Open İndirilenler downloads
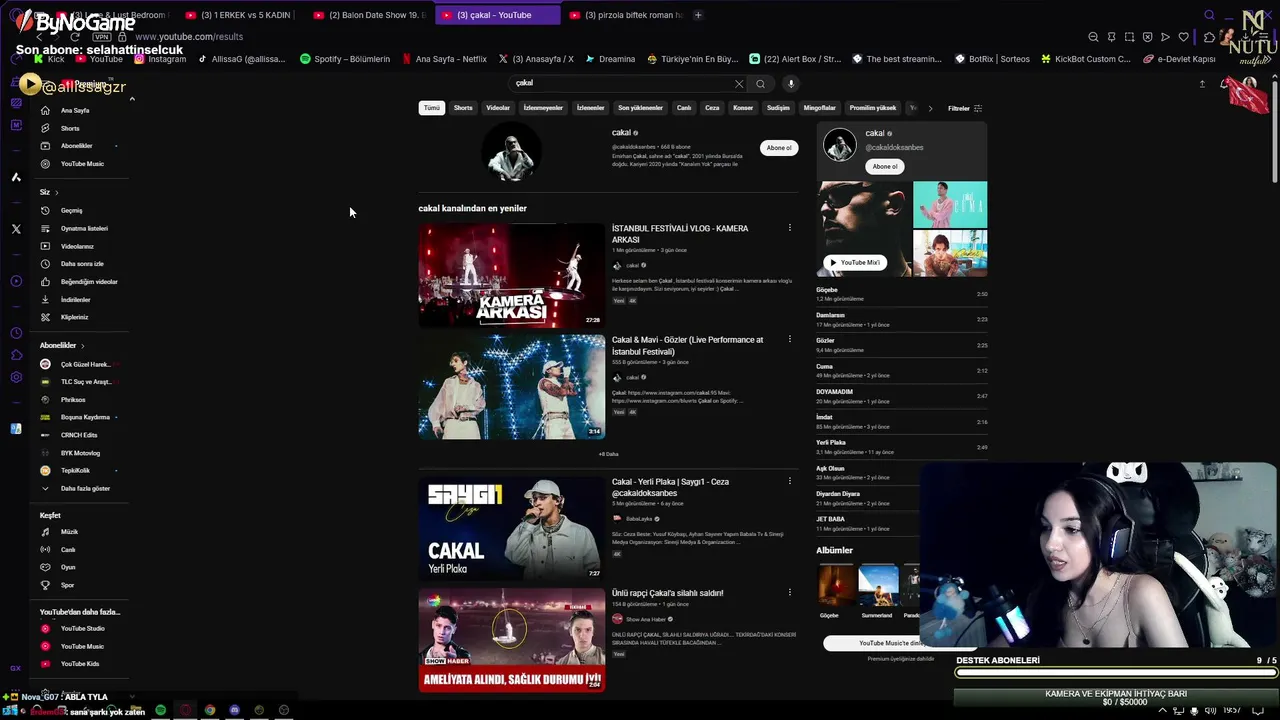1280x720 pixels. click(75, 300)
